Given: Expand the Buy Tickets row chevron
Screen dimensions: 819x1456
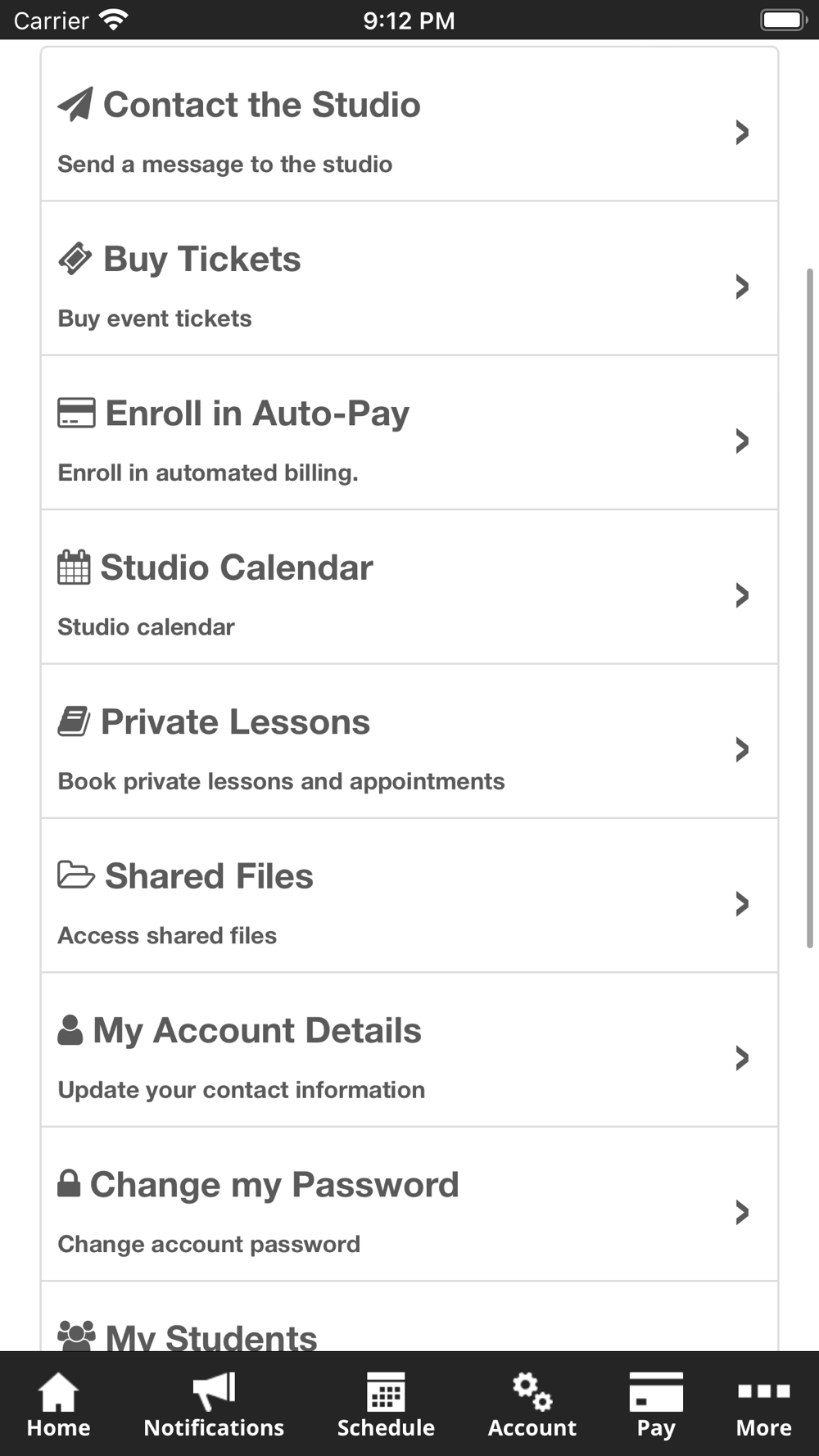Looking at the screenshot, I should click(x=742, y=287).
